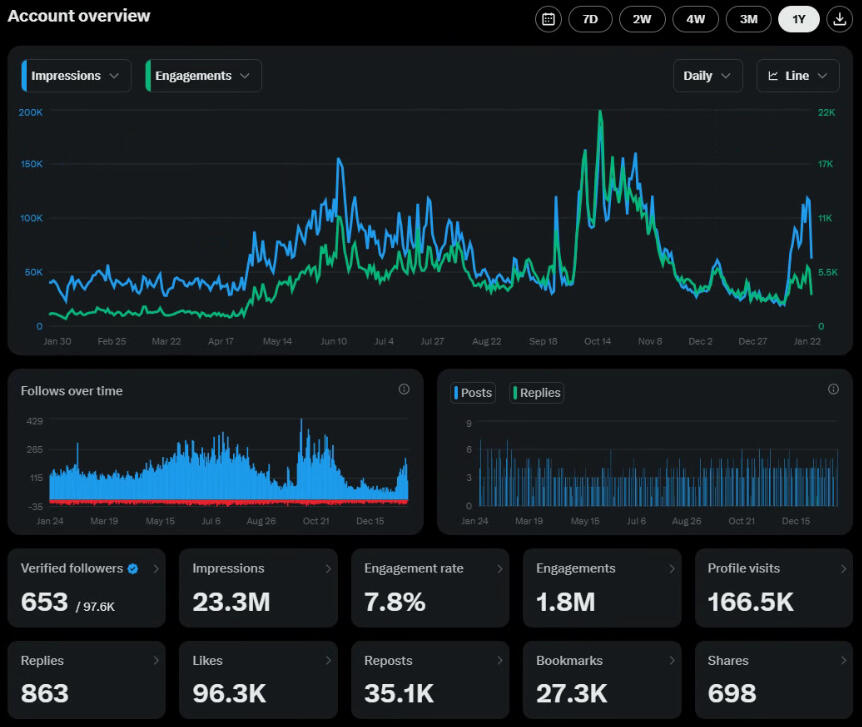Image resolution: width=862 pixels, height=727 pixels.
Task: Change chart type from Line dropdown
Action: tap(797, 76)
